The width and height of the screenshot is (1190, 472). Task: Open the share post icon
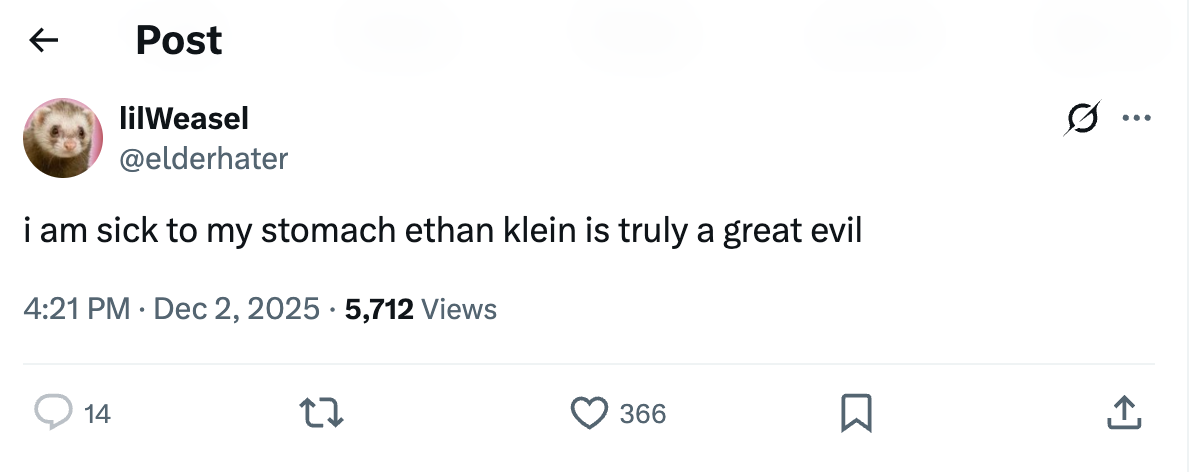point(1123,412)
